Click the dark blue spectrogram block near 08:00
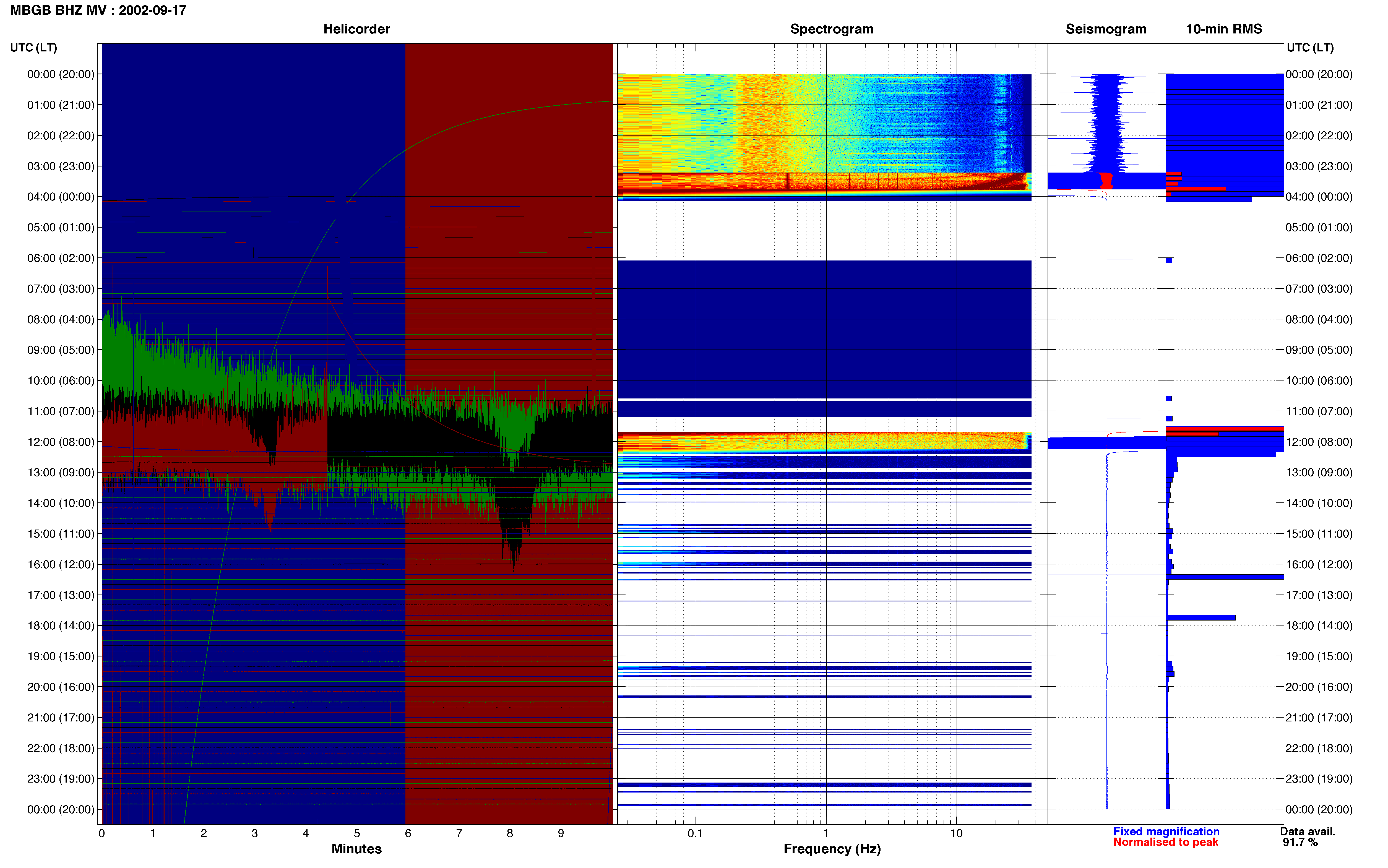 tap(824, 329)
